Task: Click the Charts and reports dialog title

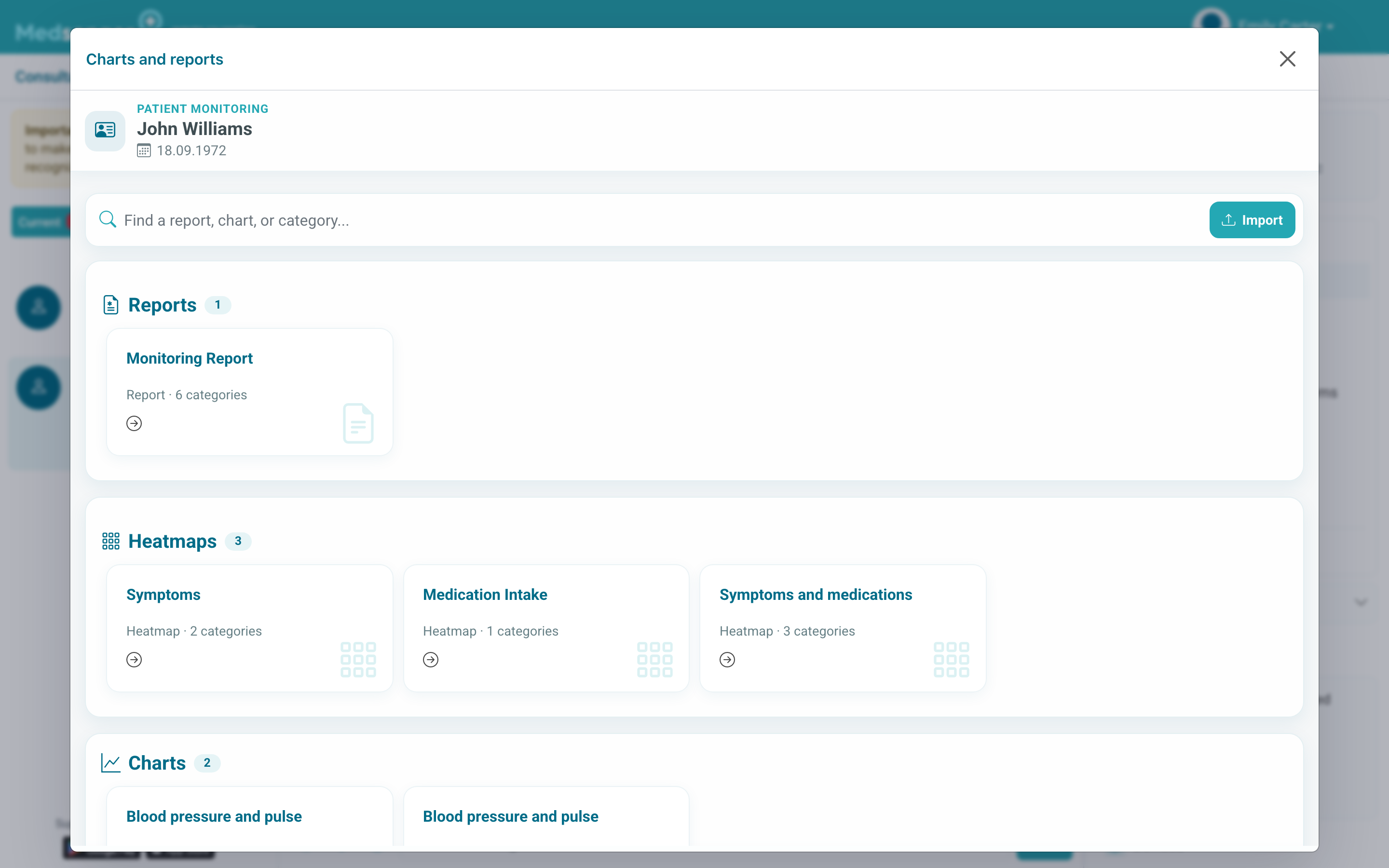Action: [x=154, y=59]
